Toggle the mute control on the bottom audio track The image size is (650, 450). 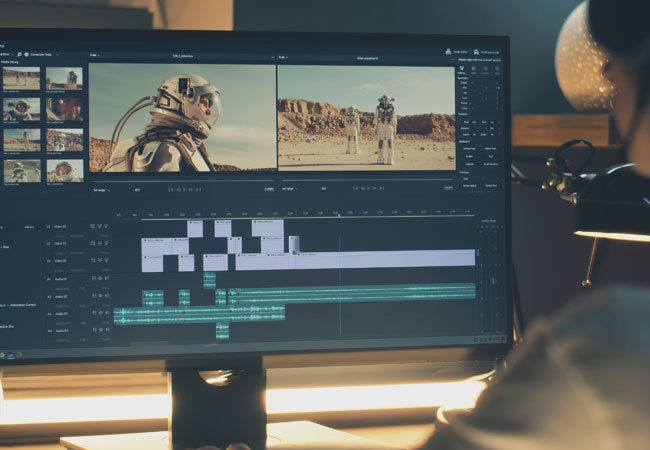pyautogui.click(x=99, y=329)
